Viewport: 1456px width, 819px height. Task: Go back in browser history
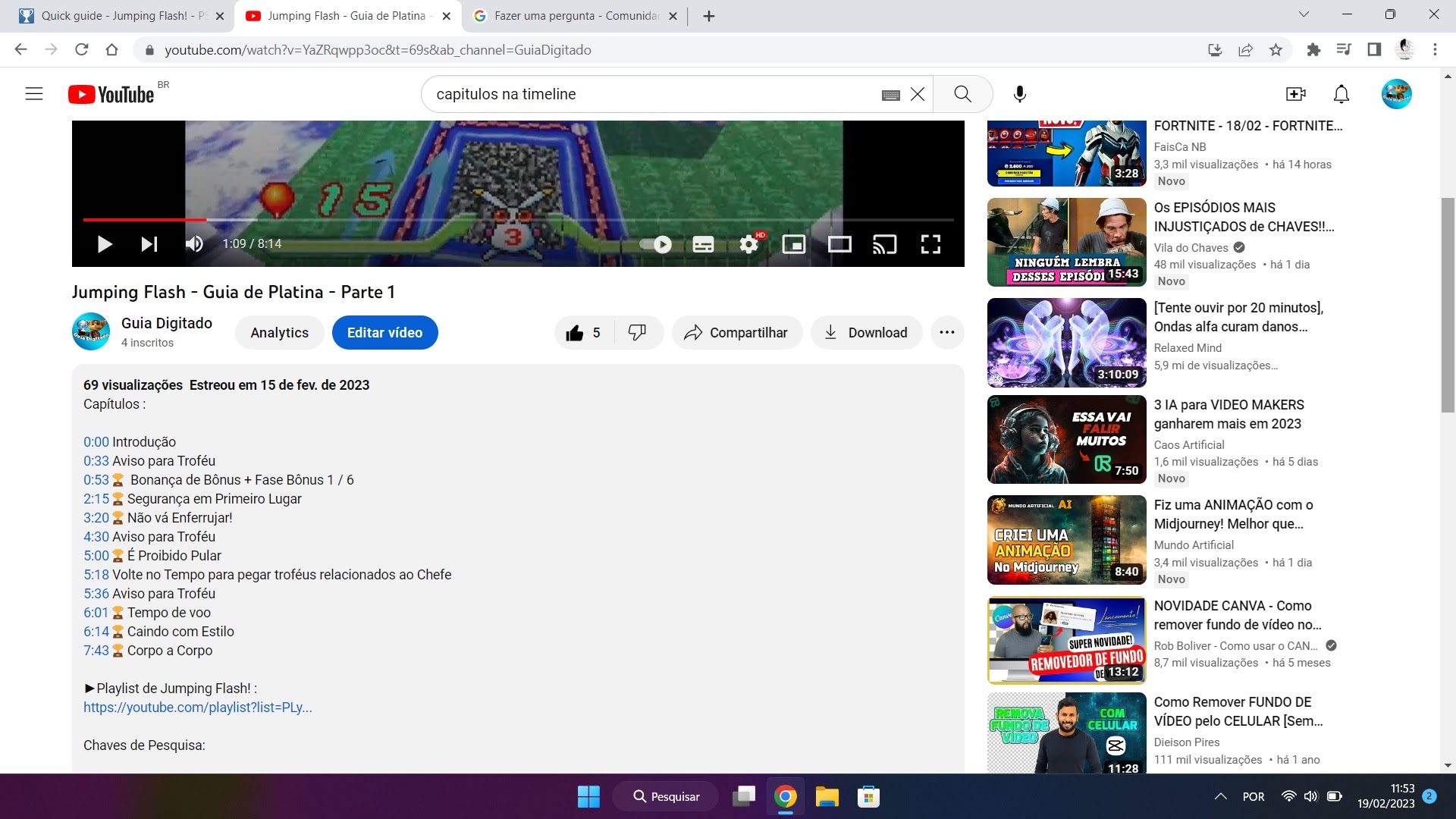pos(20,49)
